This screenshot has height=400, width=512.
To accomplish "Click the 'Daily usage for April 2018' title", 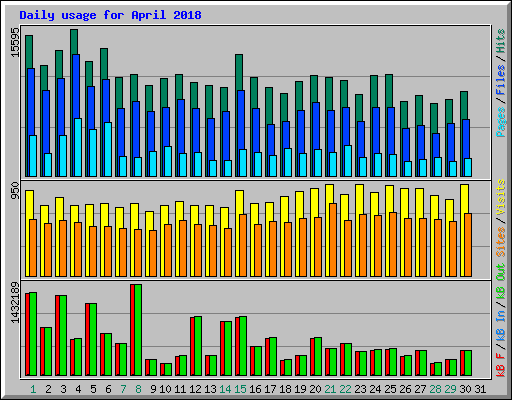I will point(110,15).
